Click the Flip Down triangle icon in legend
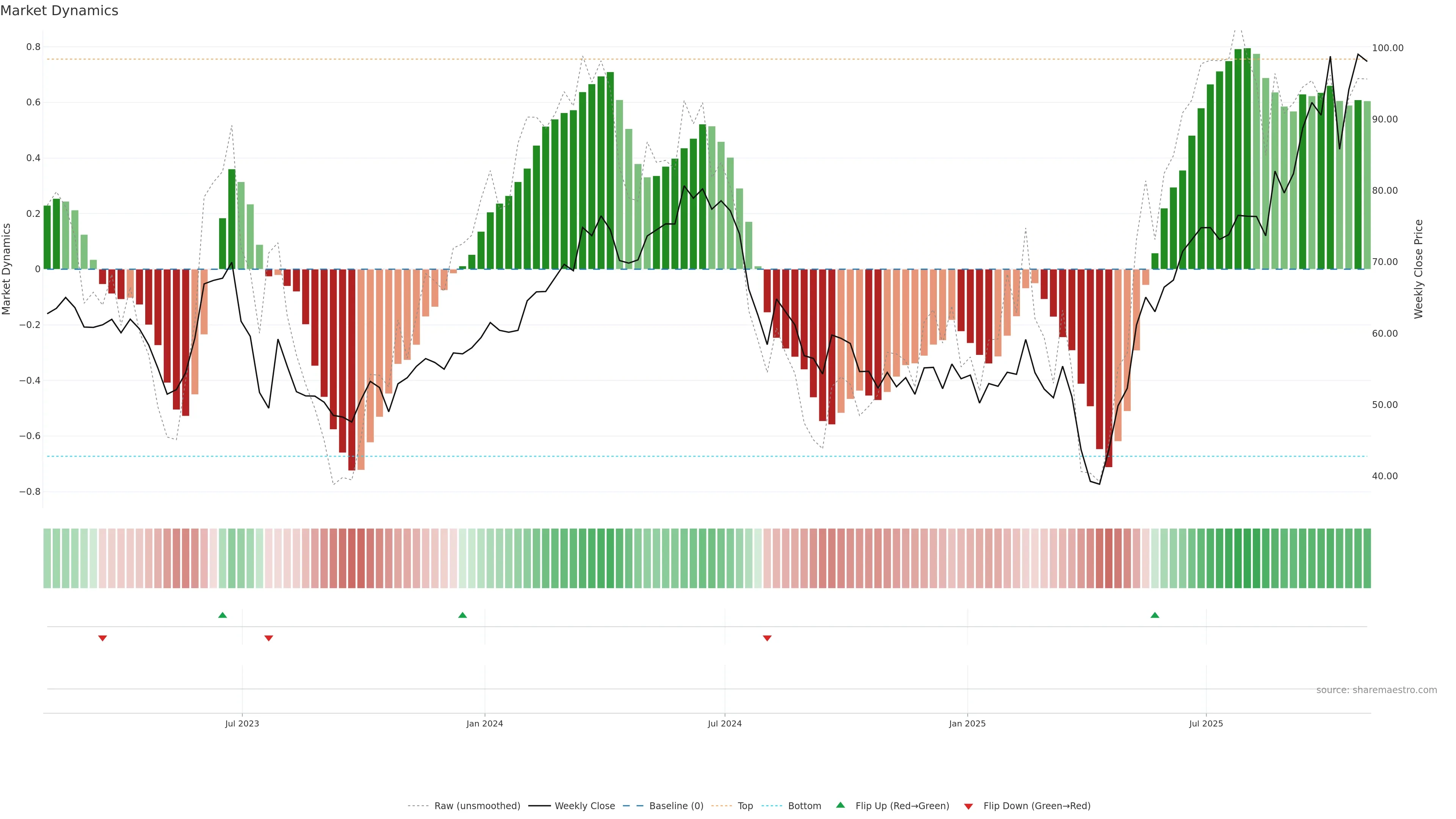1456x819 pixels. coord(968,806)
